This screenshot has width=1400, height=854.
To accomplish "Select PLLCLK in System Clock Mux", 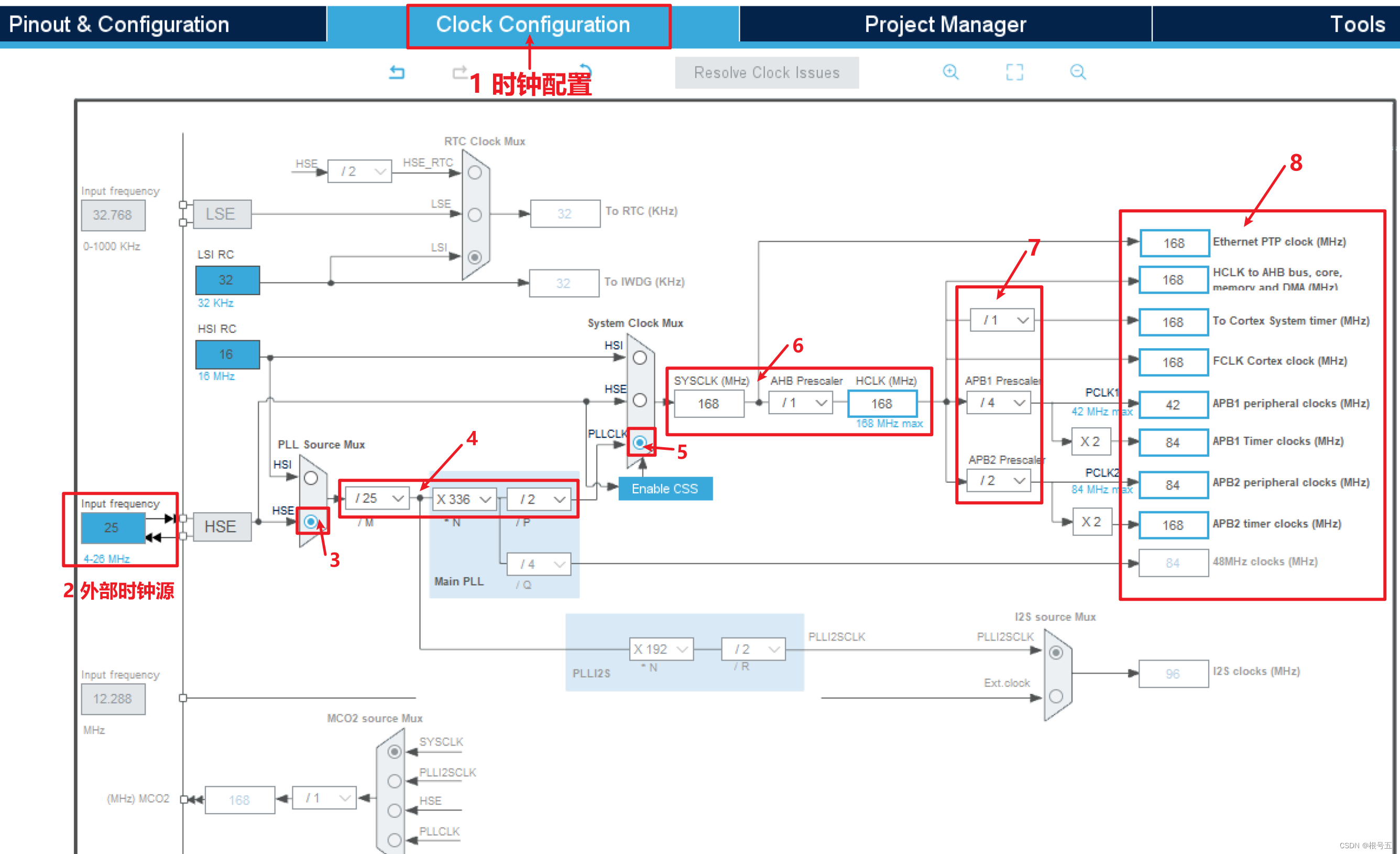I will pyautogui.click(x=640, y=442).
